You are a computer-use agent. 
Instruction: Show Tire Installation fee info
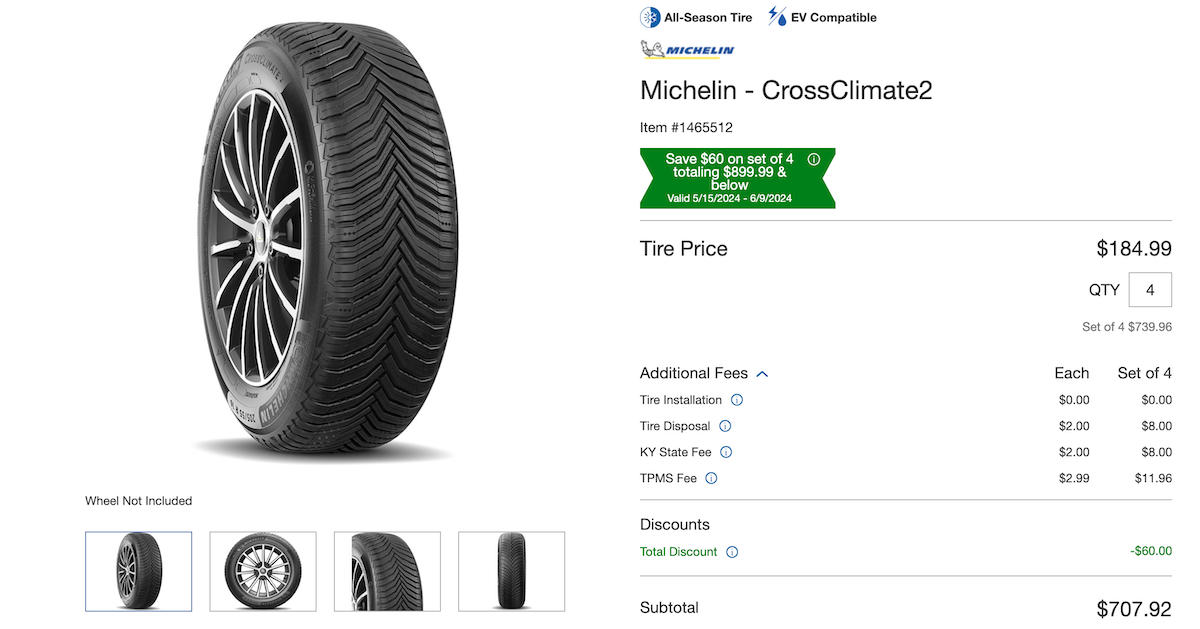click(737, 400)
